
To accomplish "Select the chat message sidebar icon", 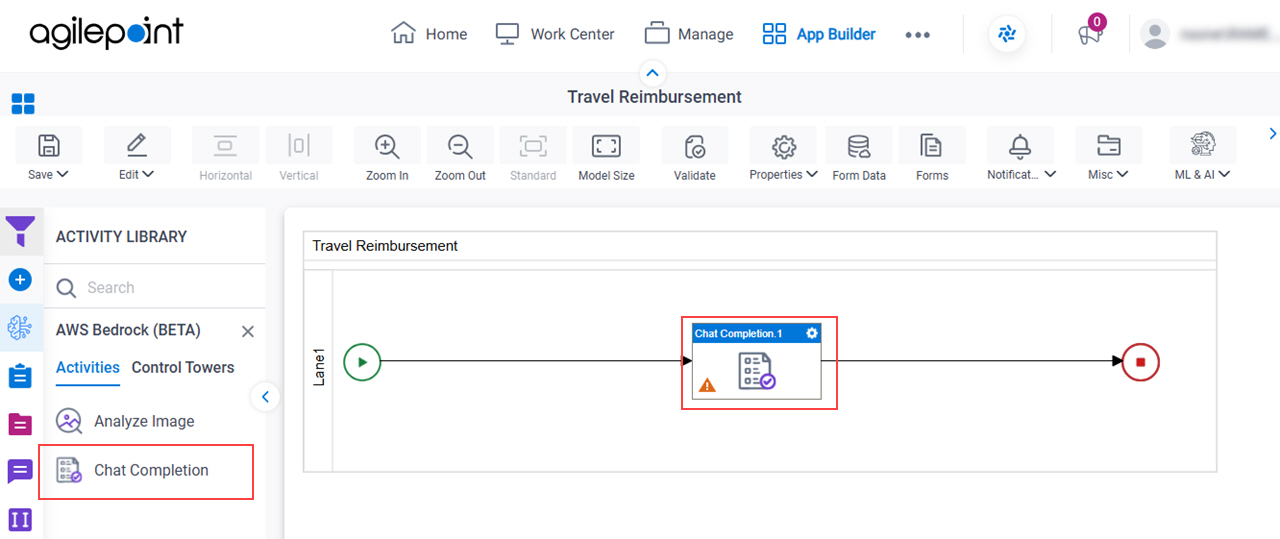I will (x=20, y=472).
